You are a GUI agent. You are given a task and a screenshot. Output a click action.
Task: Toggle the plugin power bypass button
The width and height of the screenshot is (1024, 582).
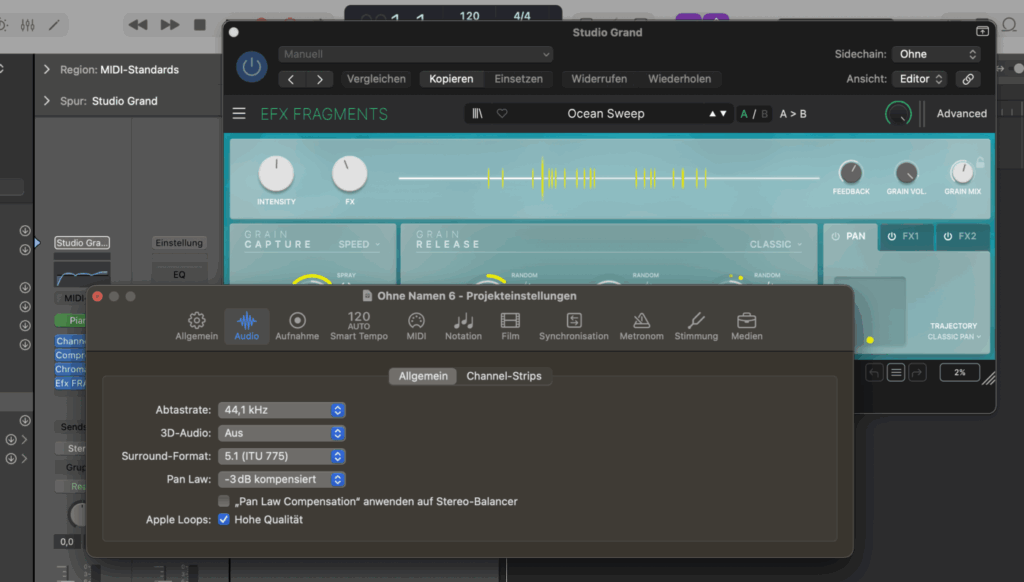coord(251,67)
